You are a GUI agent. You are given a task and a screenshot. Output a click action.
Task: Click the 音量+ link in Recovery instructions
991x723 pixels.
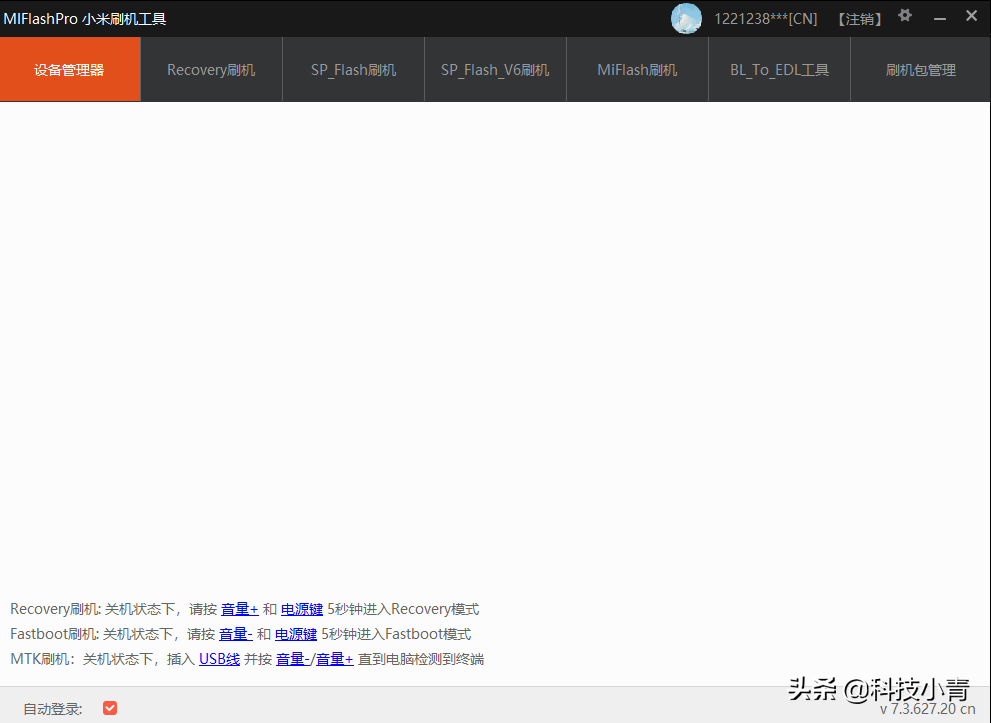240,608
